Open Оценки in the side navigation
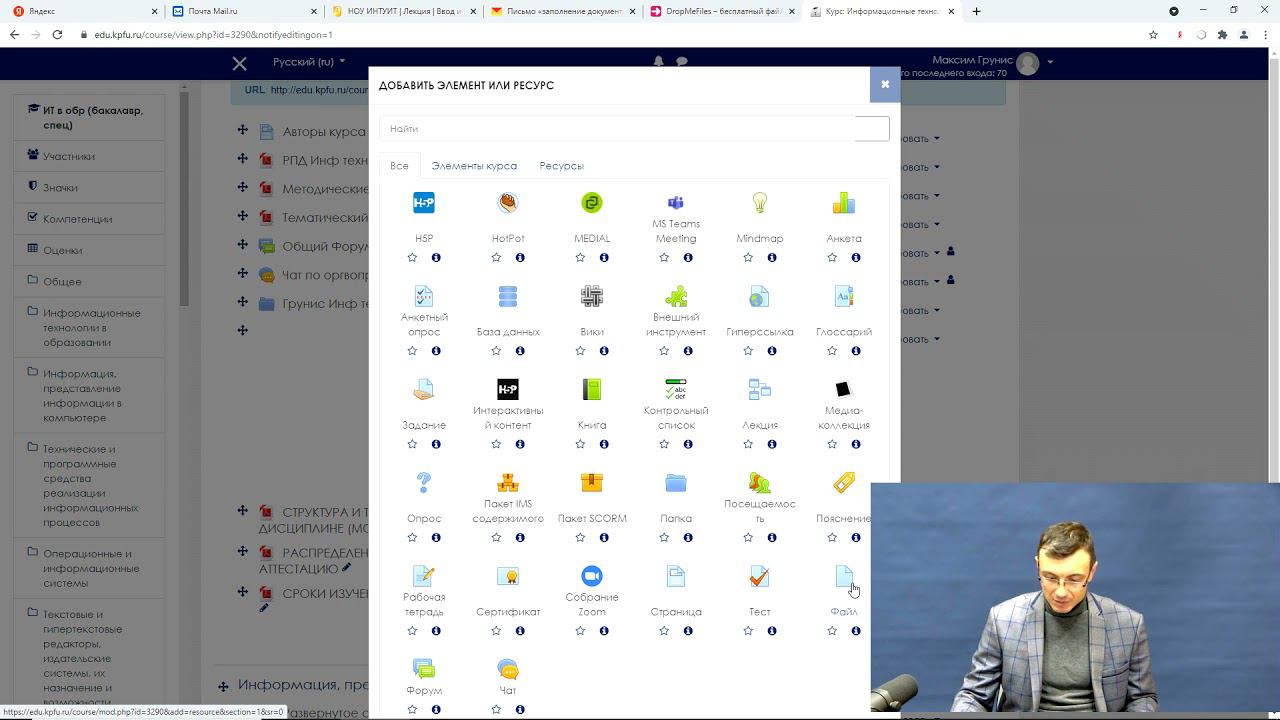 [x=62, y=250]
